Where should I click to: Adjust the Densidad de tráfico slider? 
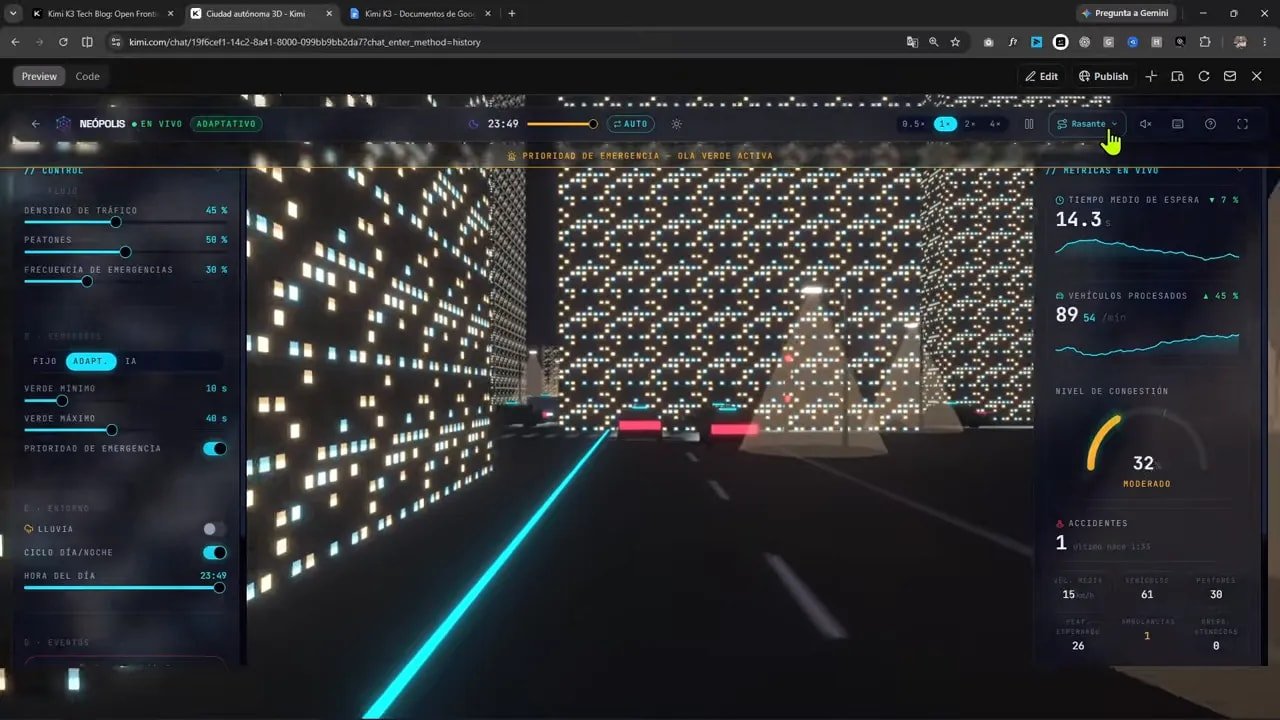[125, 222]
